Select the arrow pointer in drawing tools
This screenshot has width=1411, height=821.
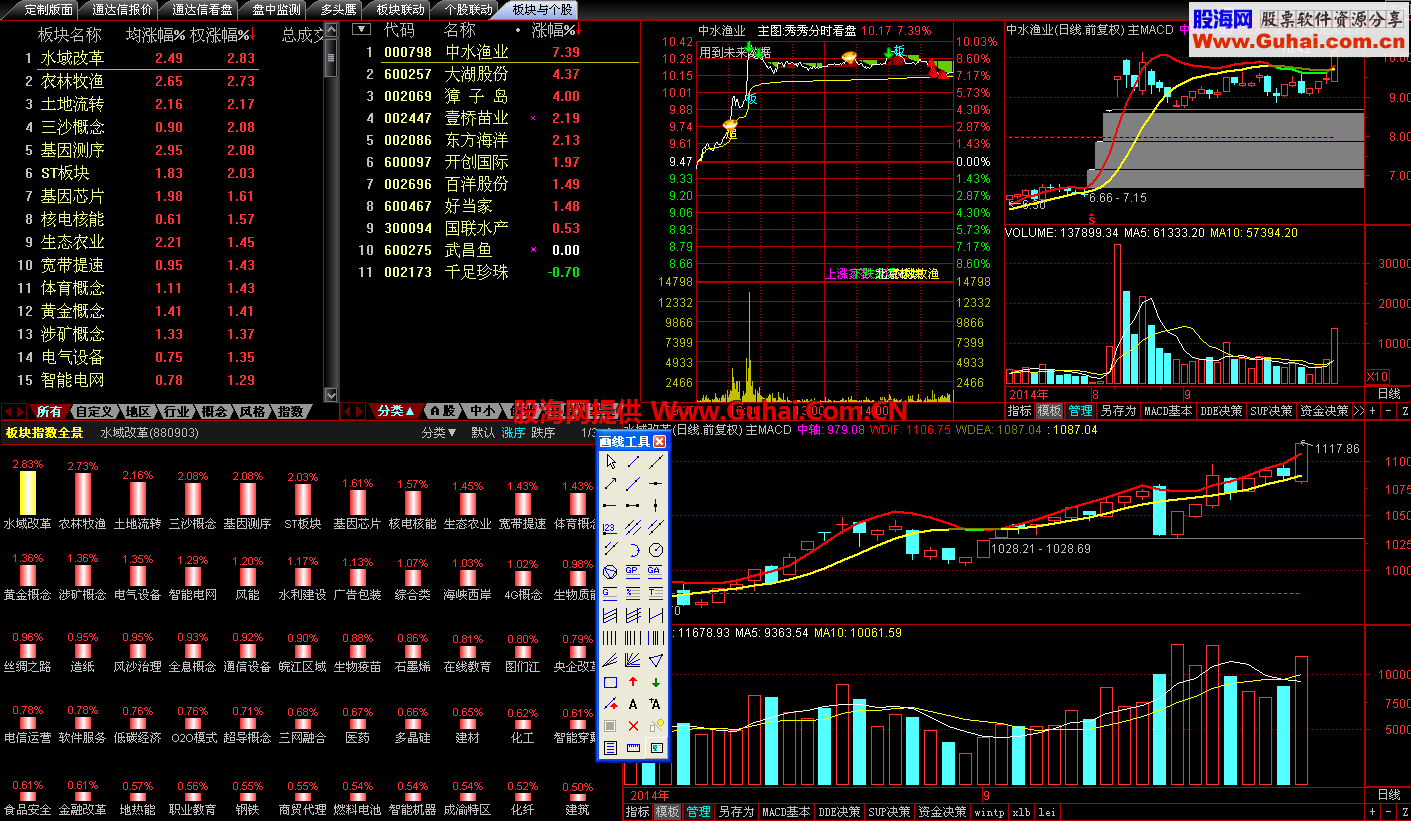(610, 461)
